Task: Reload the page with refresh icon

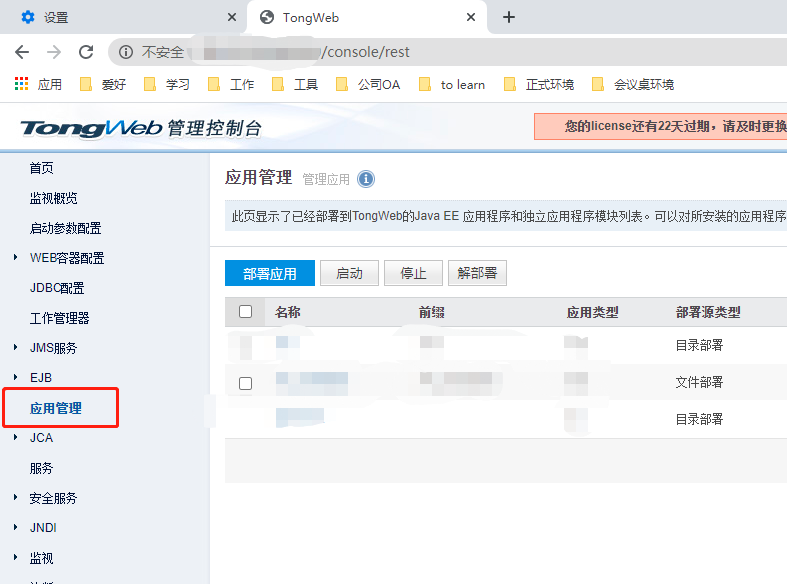Action: tap(86, 52)
